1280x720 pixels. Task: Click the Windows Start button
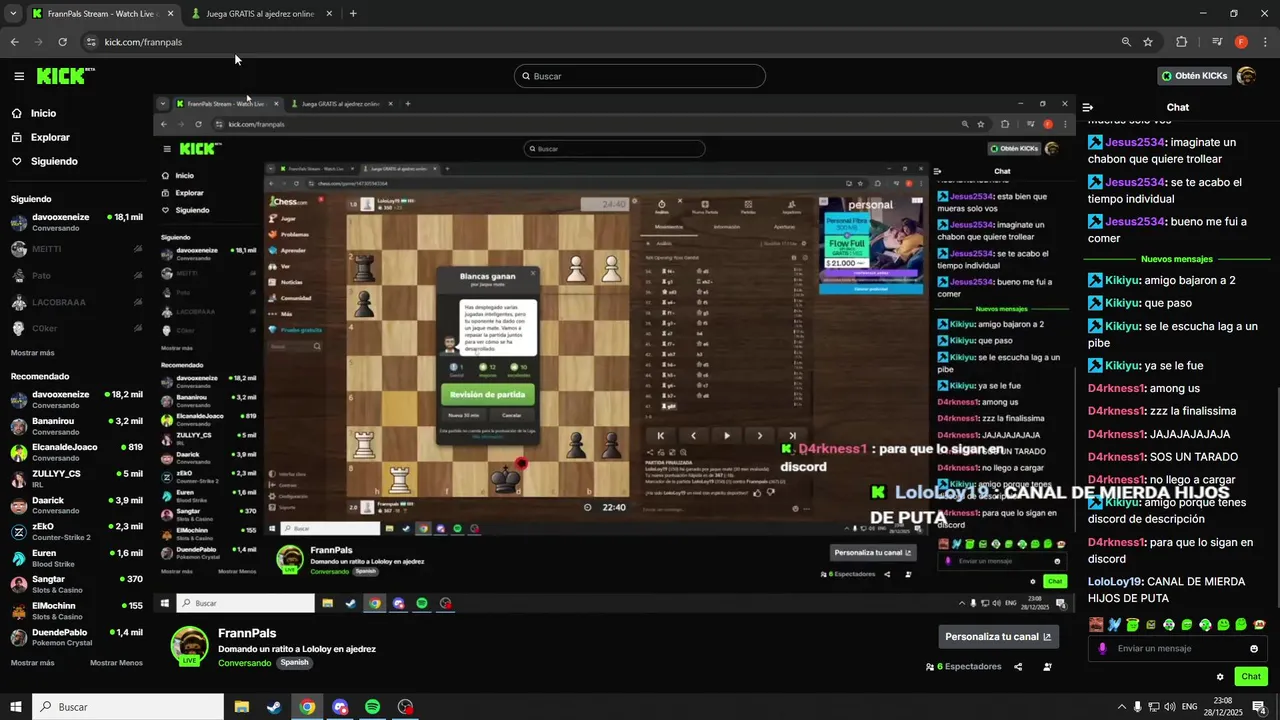point(15,707)
